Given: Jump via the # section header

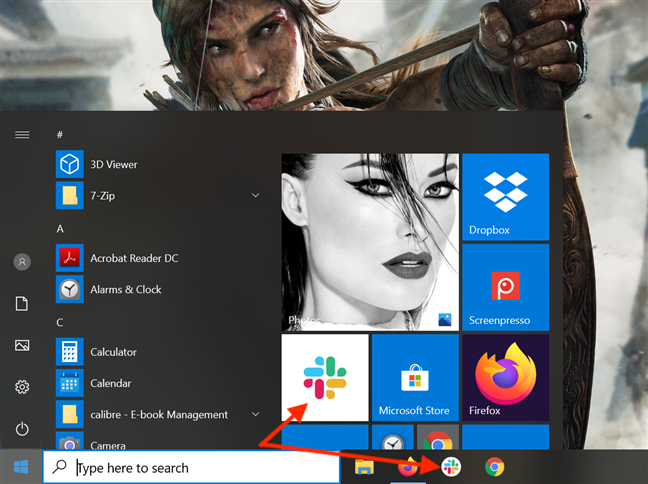Looking at the screenshot, I should click(x=60, y=134).
